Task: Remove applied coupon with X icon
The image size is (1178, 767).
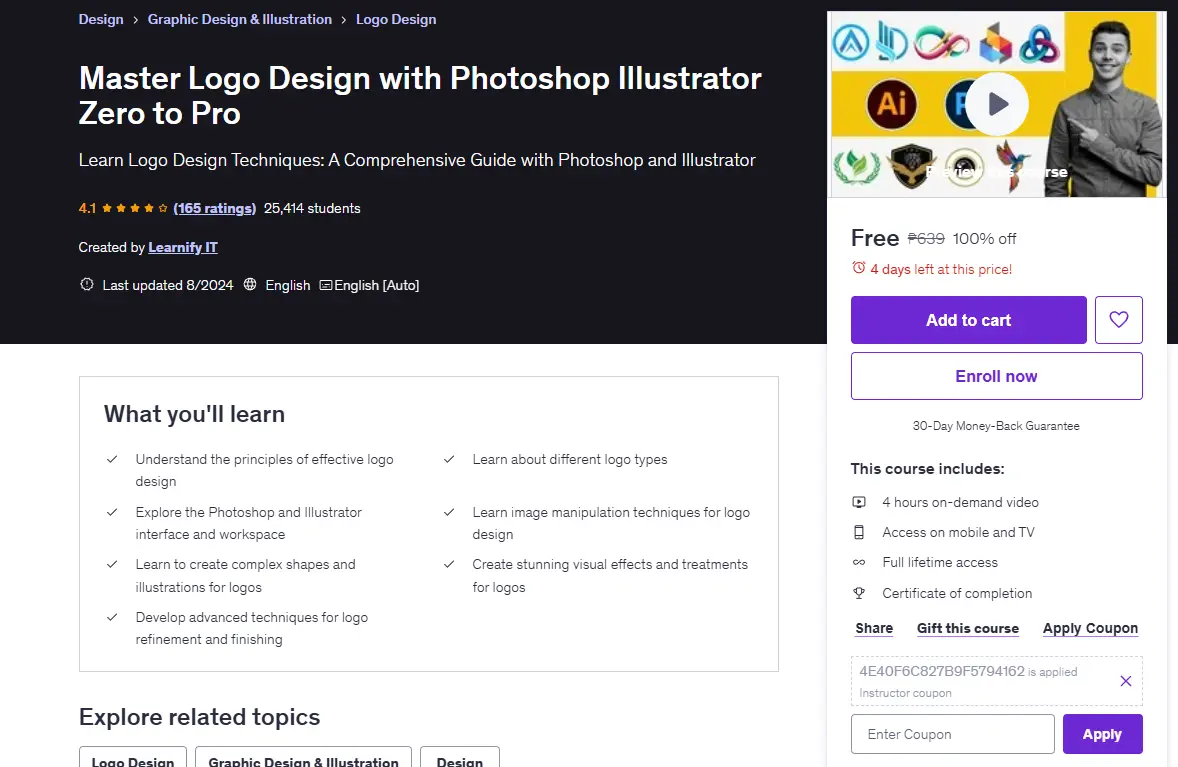Action: [x=1125, y=681]
